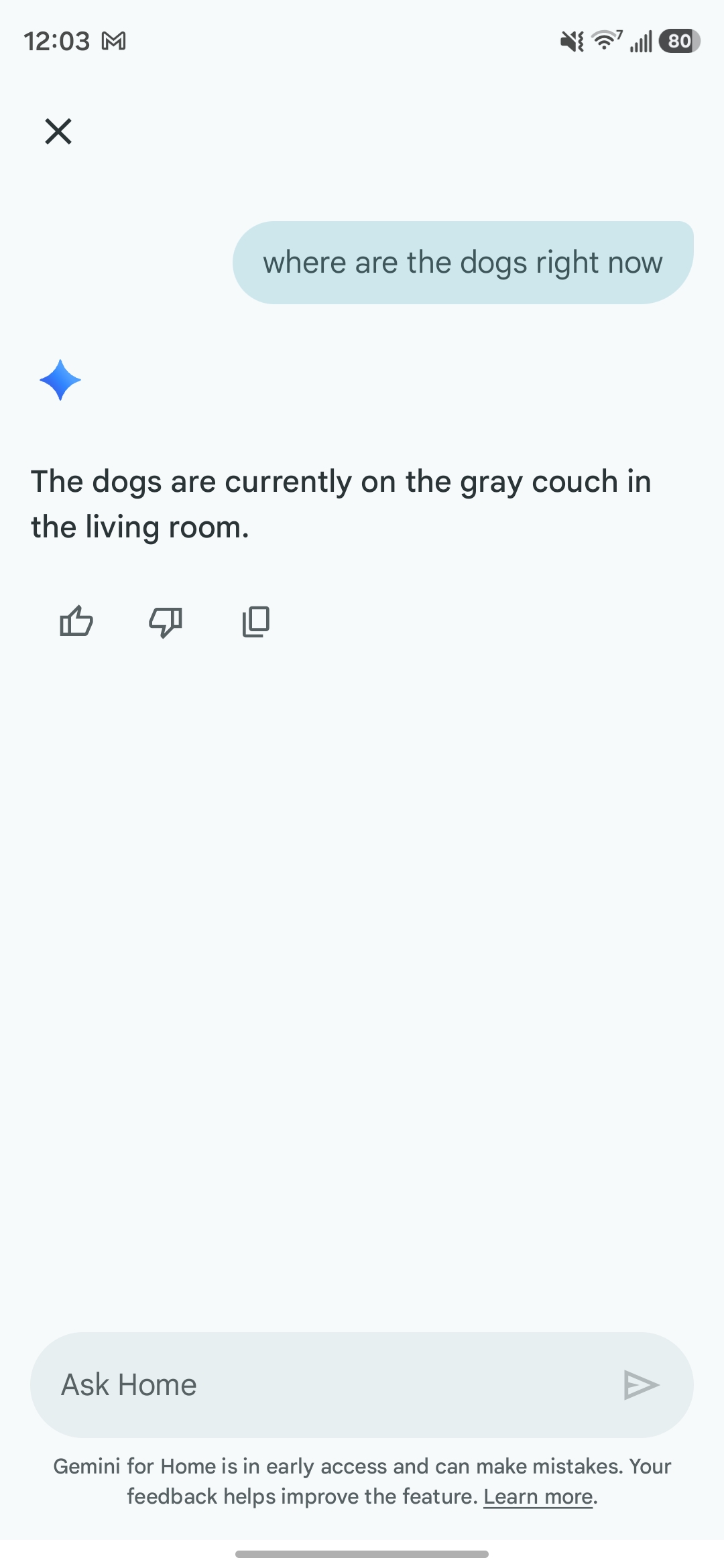Open the Learn more link
The width and height of the screenshot is (724, 1568).
[x=538, y=1496]
